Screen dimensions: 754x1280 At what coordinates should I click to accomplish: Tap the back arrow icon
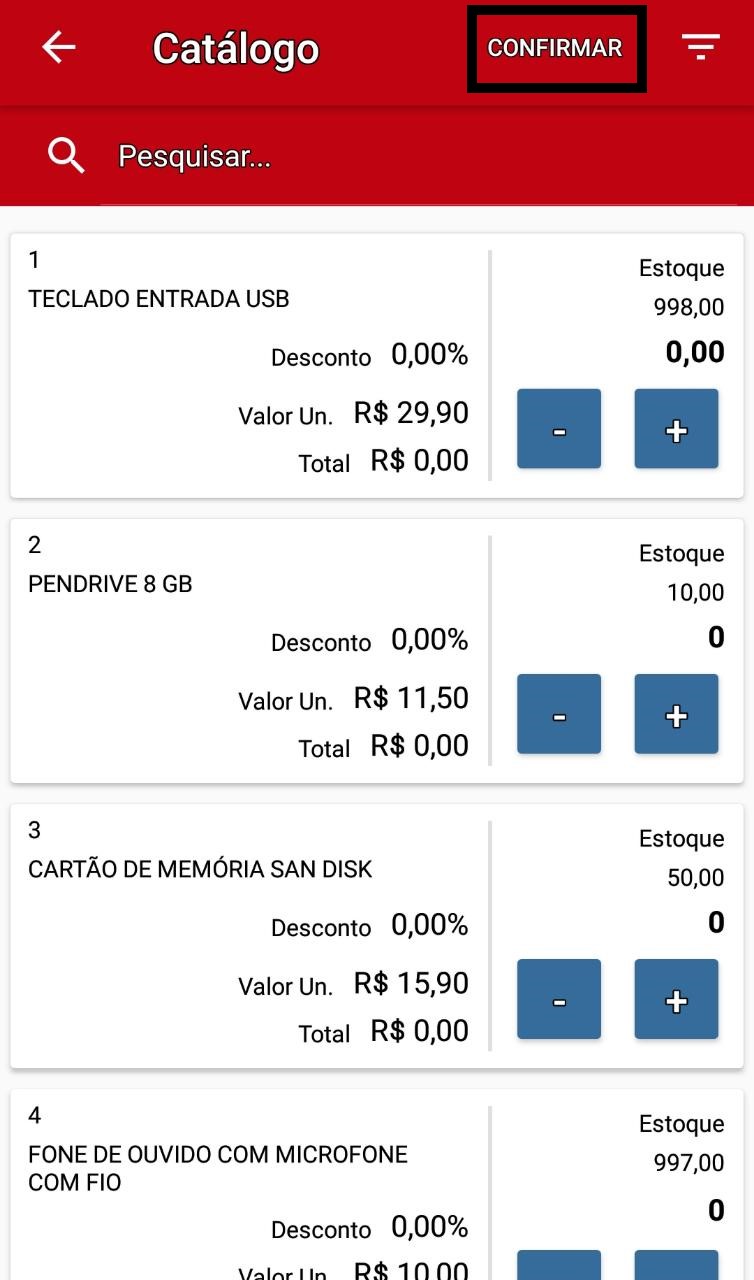point(59,47)
